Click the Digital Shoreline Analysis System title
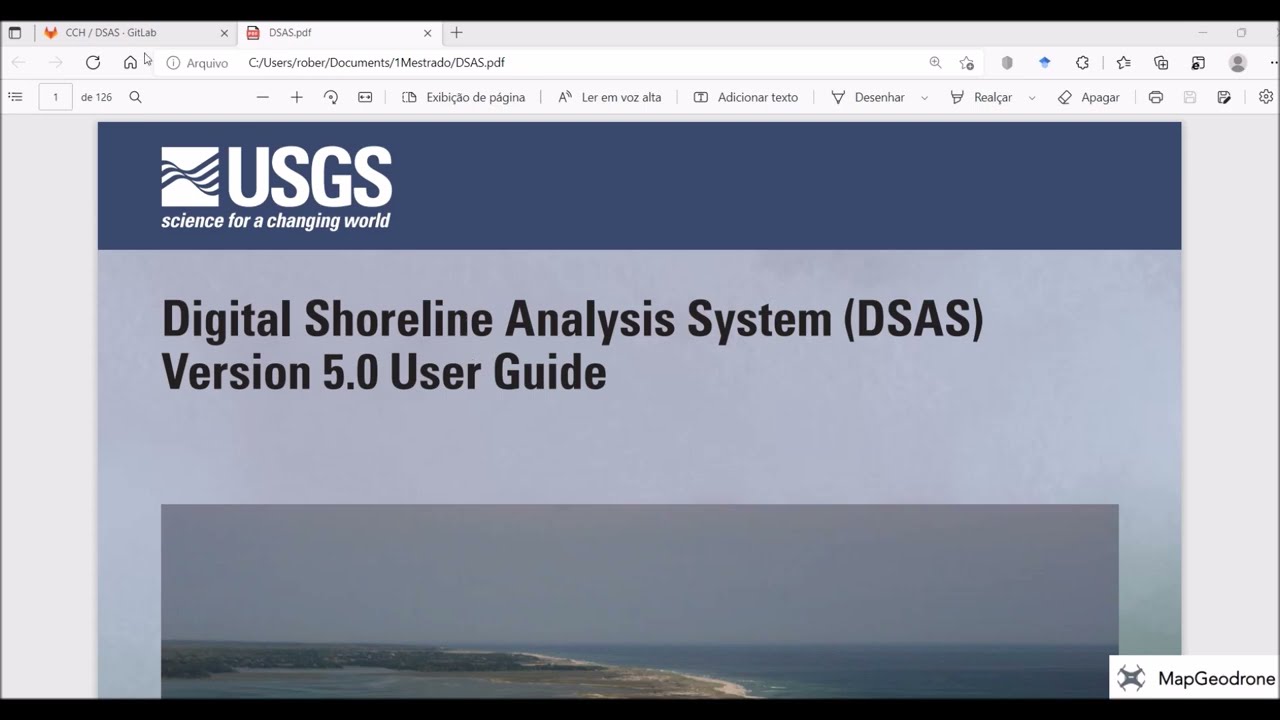The width and height of the screenshot is (1280, 720). (x=572, y=345)
